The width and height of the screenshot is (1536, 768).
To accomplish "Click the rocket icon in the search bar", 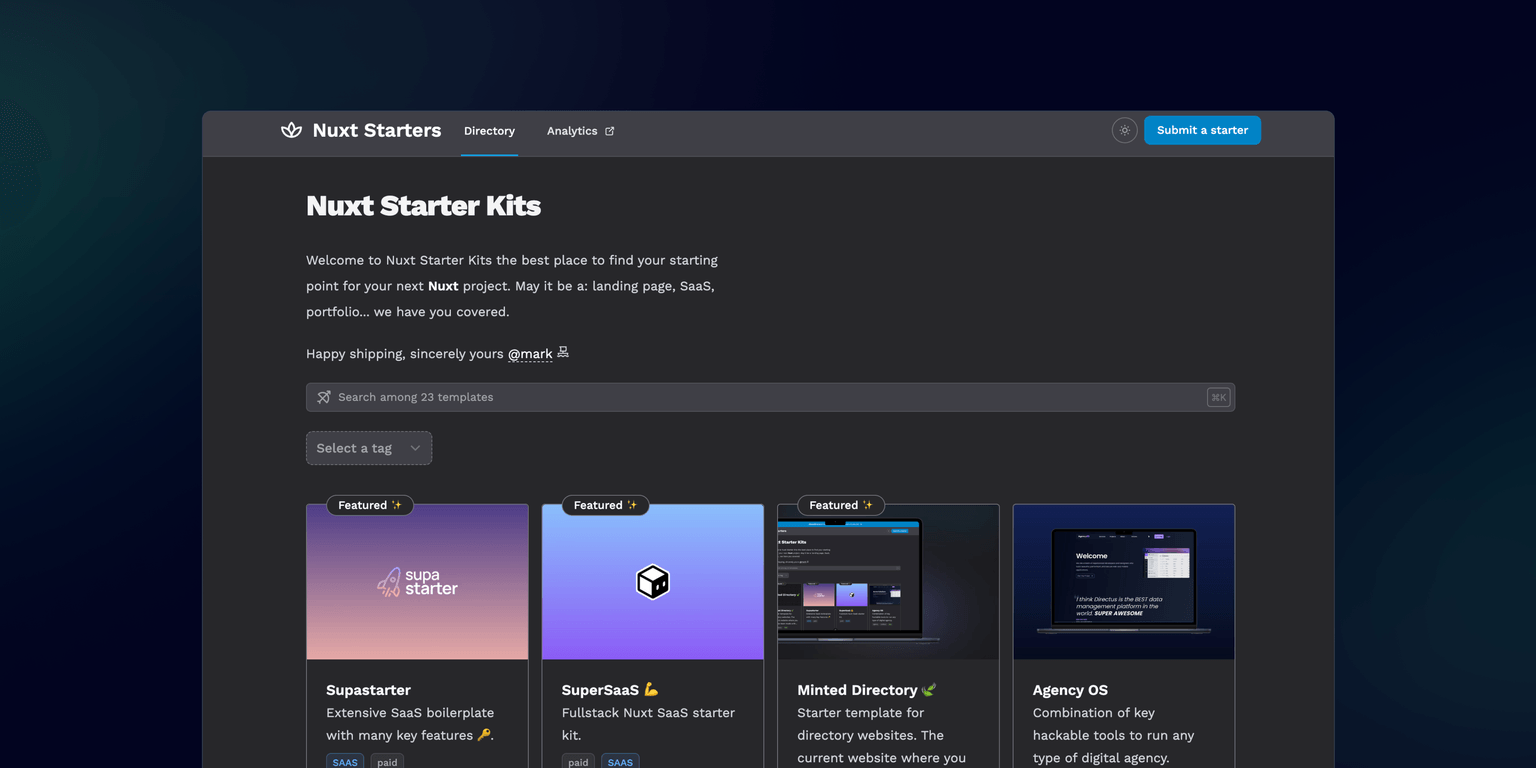I will [x=324, y=397].
